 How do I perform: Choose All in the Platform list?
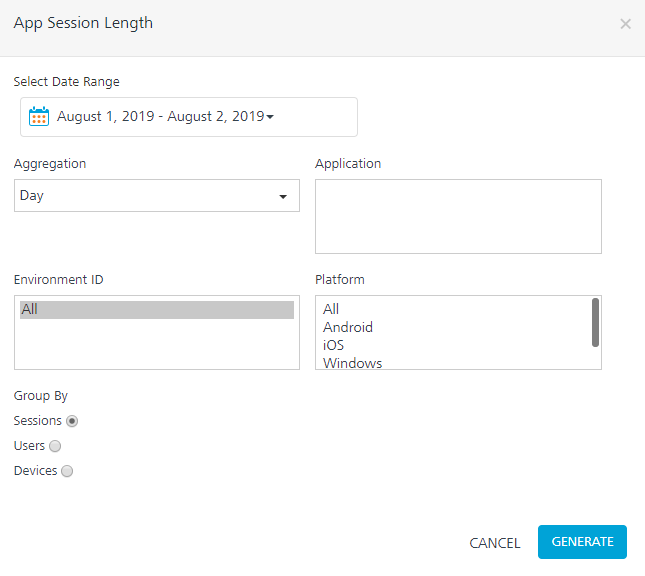[x=331, y=309]
